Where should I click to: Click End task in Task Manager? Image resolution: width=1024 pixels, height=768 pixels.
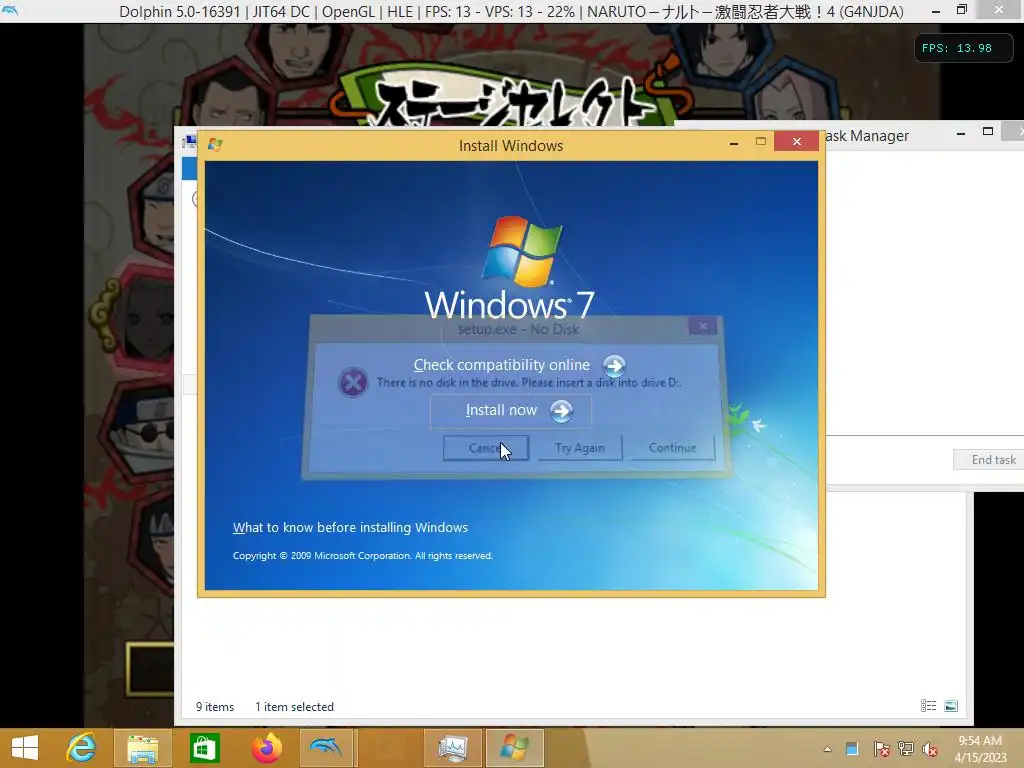point(993,460)
